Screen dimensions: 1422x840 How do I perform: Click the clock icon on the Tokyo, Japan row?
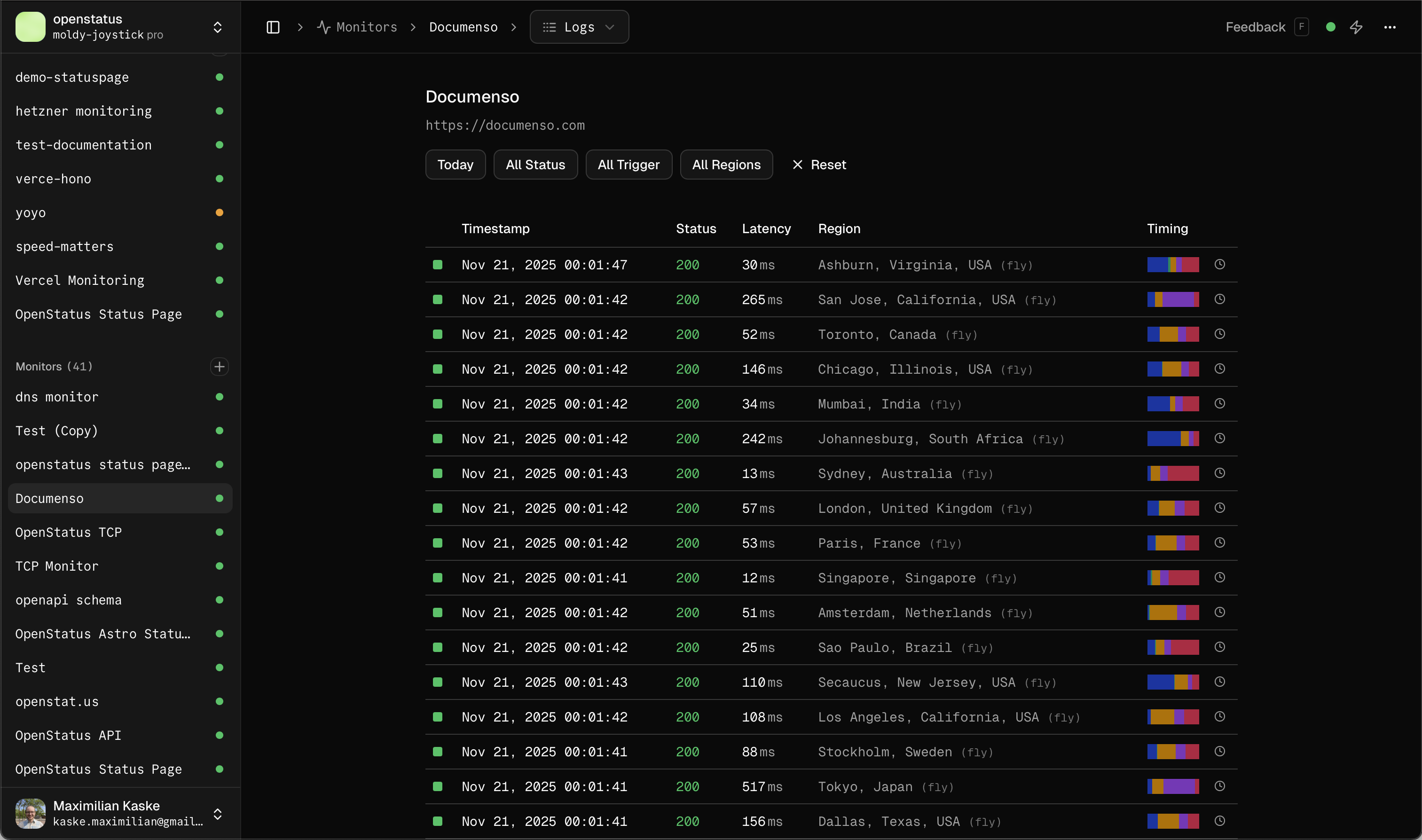[x=1220, y=785]
